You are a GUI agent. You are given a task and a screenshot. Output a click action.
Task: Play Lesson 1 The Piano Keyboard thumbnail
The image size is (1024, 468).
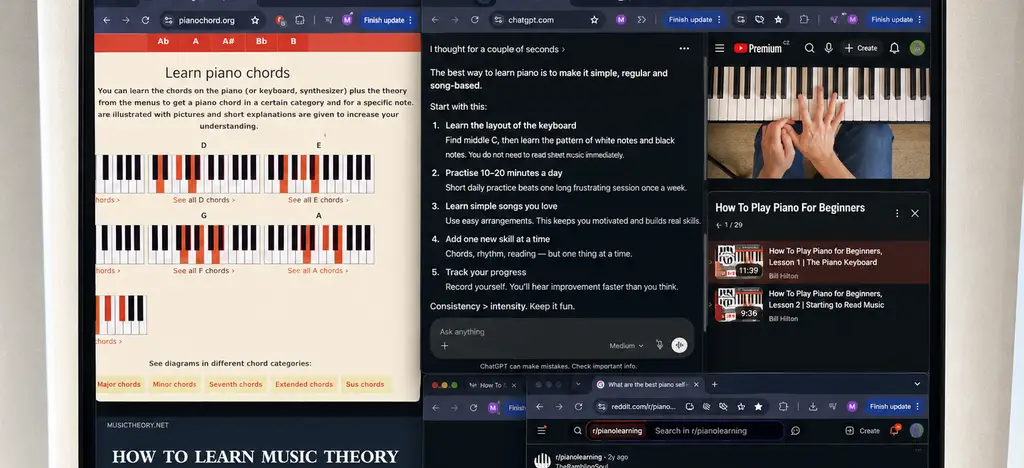tap(739, 262)
